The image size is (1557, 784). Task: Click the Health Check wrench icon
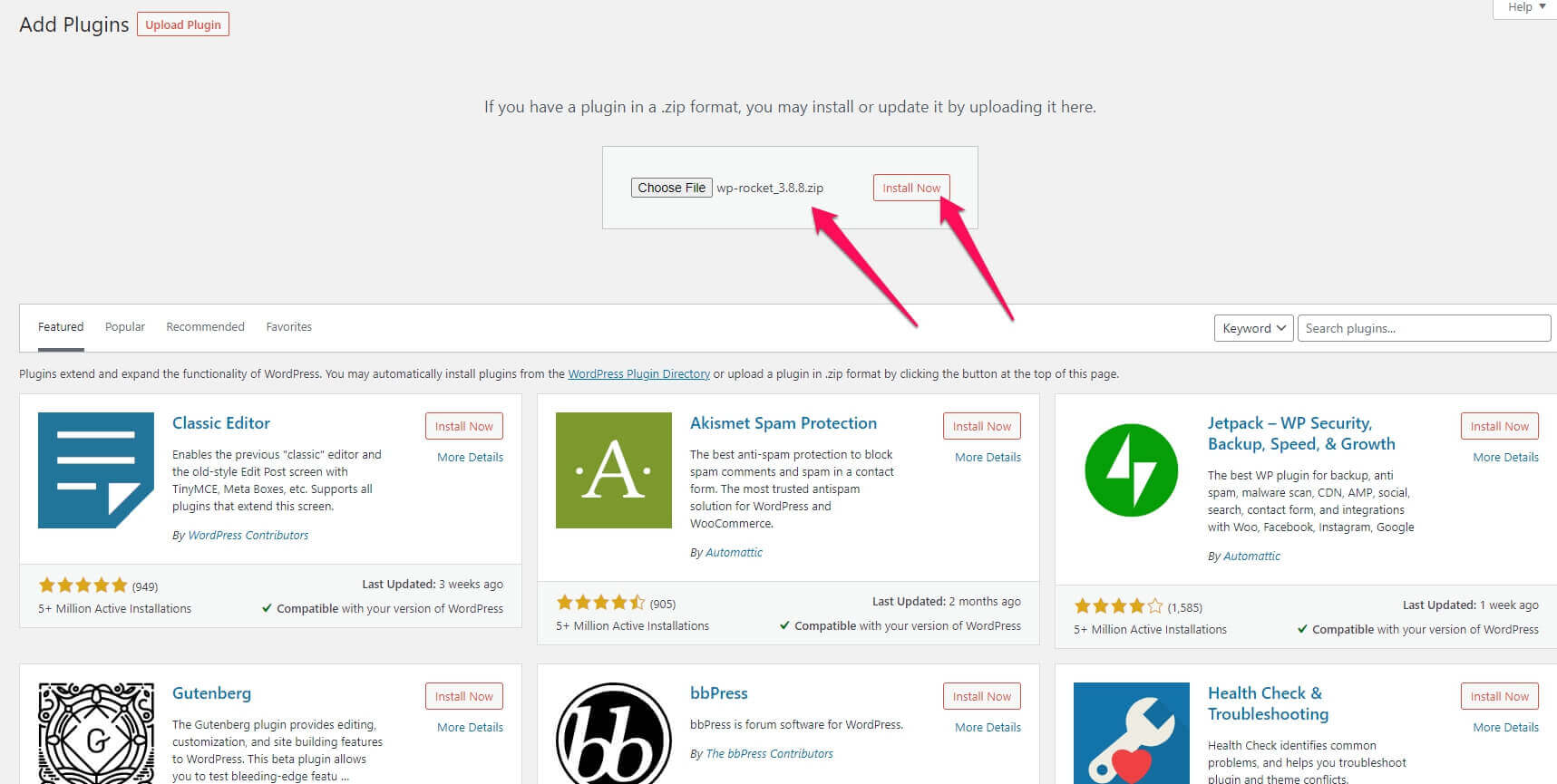[x=1132, y=733]
